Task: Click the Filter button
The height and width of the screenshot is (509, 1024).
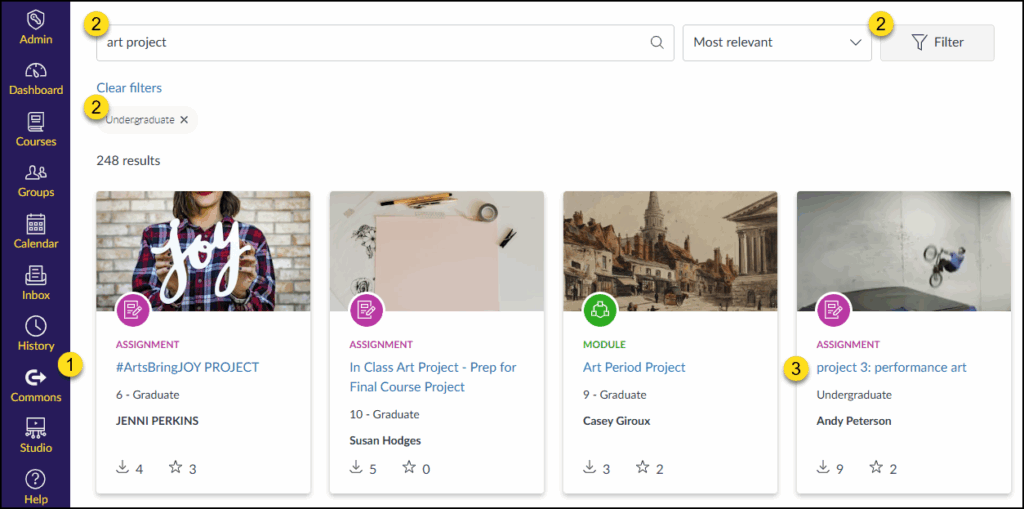Action: click(937, 42)
